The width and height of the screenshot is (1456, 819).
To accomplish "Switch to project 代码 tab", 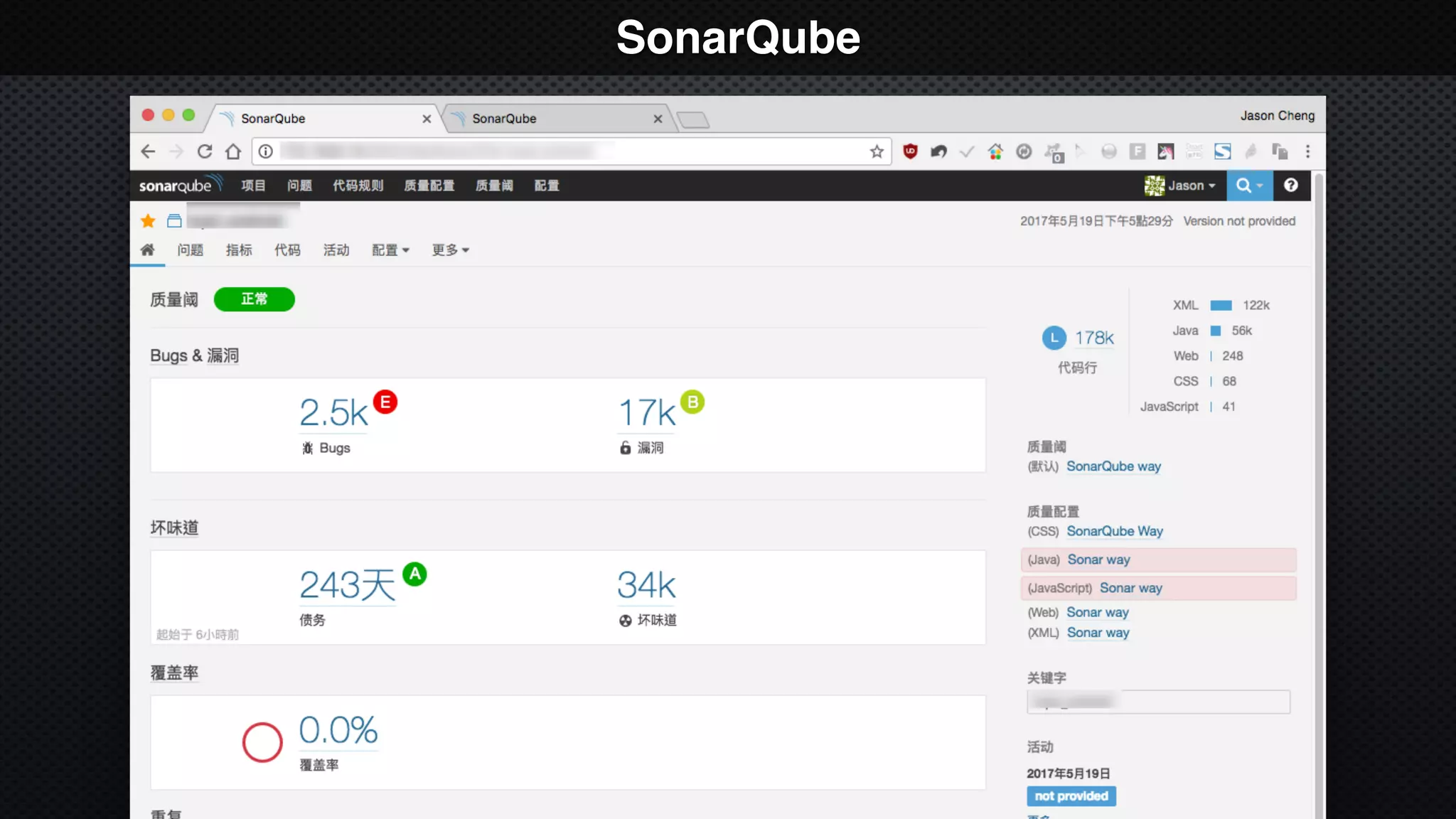I will pos(287,250).
